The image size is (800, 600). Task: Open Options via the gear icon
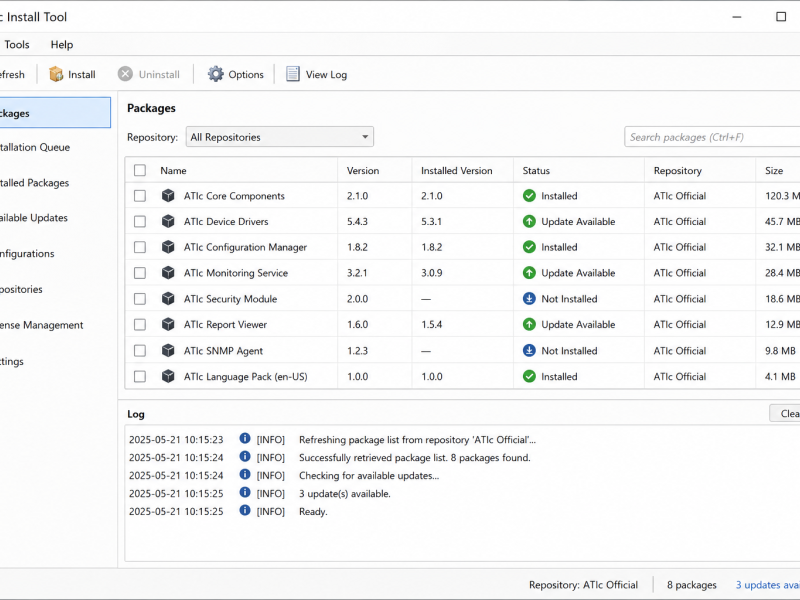pos(215,74)
